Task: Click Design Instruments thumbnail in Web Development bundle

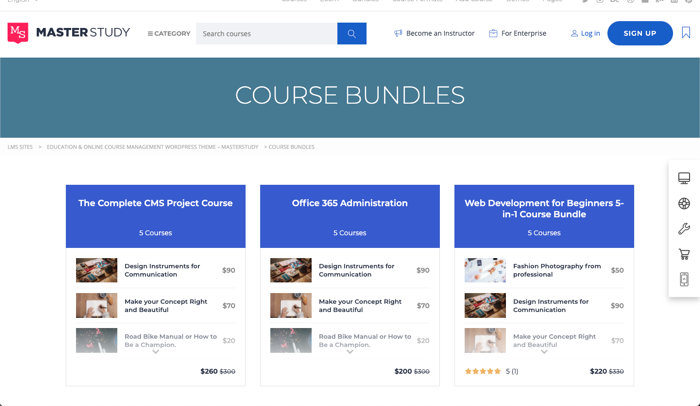Action: coord(485,306)
